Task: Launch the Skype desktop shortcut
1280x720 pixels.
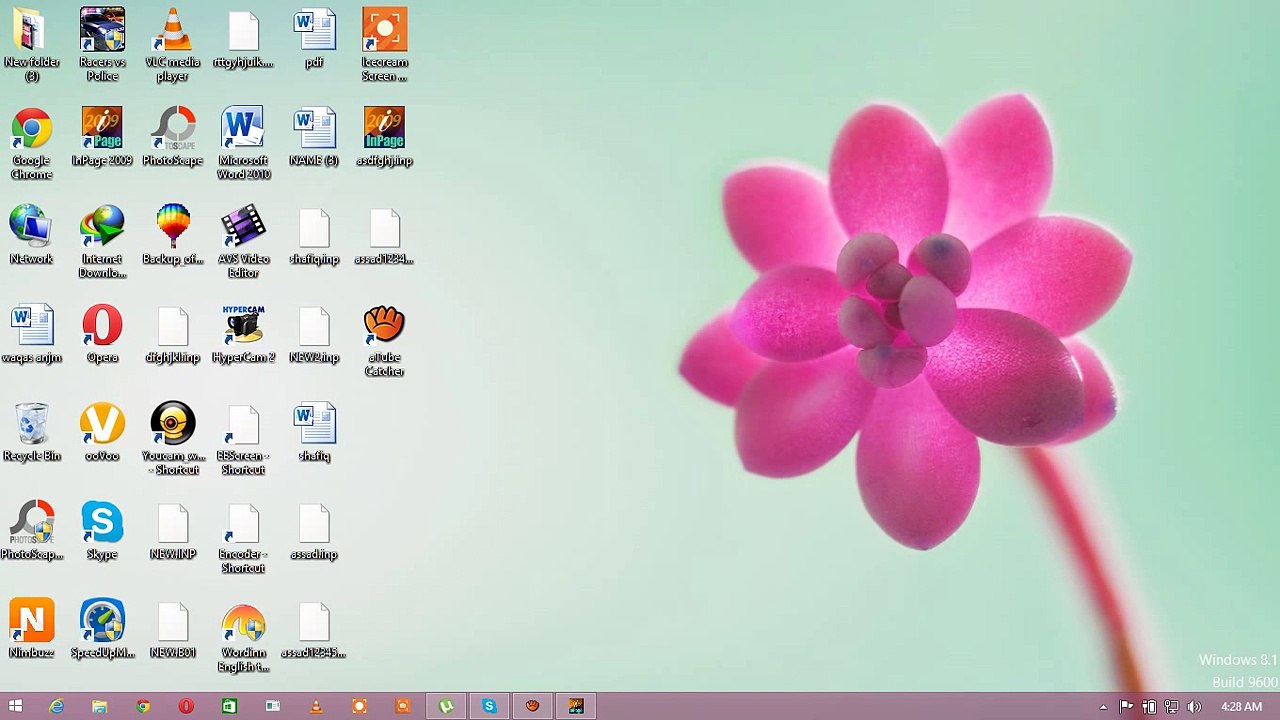Action: click(102, 531)
